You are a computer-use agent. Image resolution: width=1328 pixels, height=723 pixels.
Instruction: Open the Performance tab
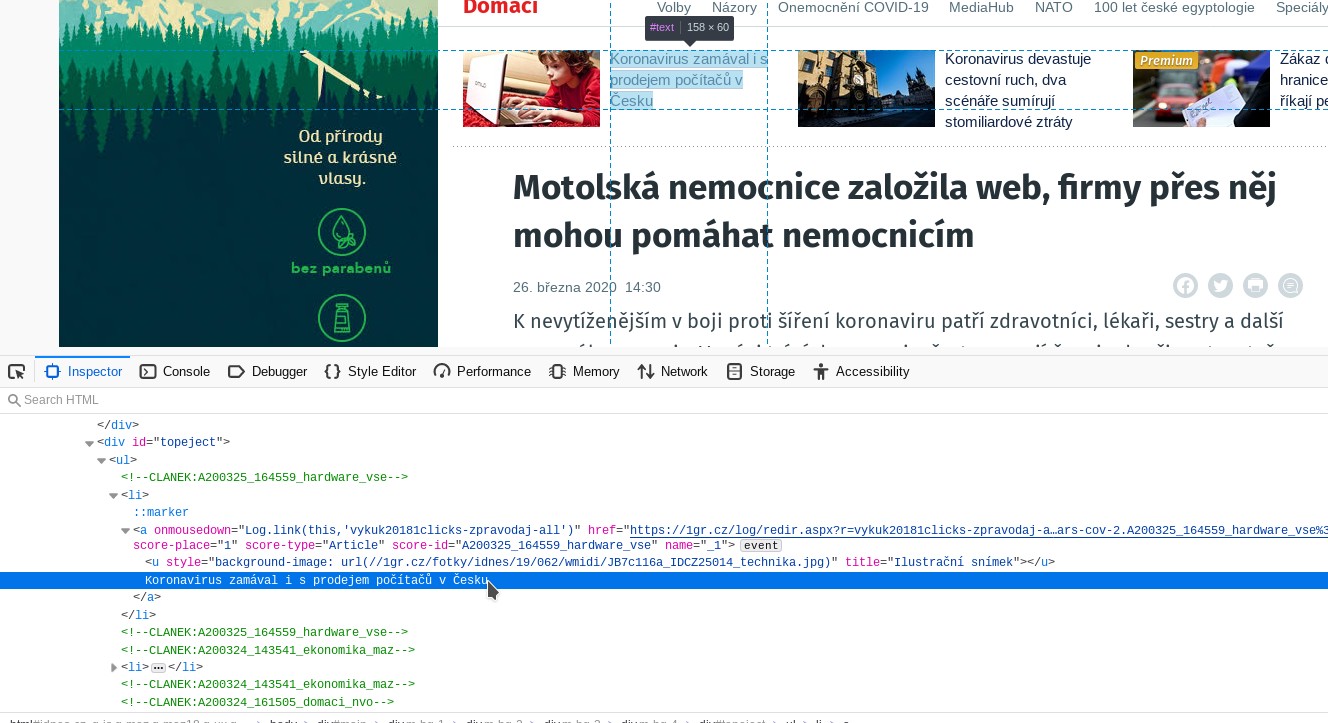(482, 372)
